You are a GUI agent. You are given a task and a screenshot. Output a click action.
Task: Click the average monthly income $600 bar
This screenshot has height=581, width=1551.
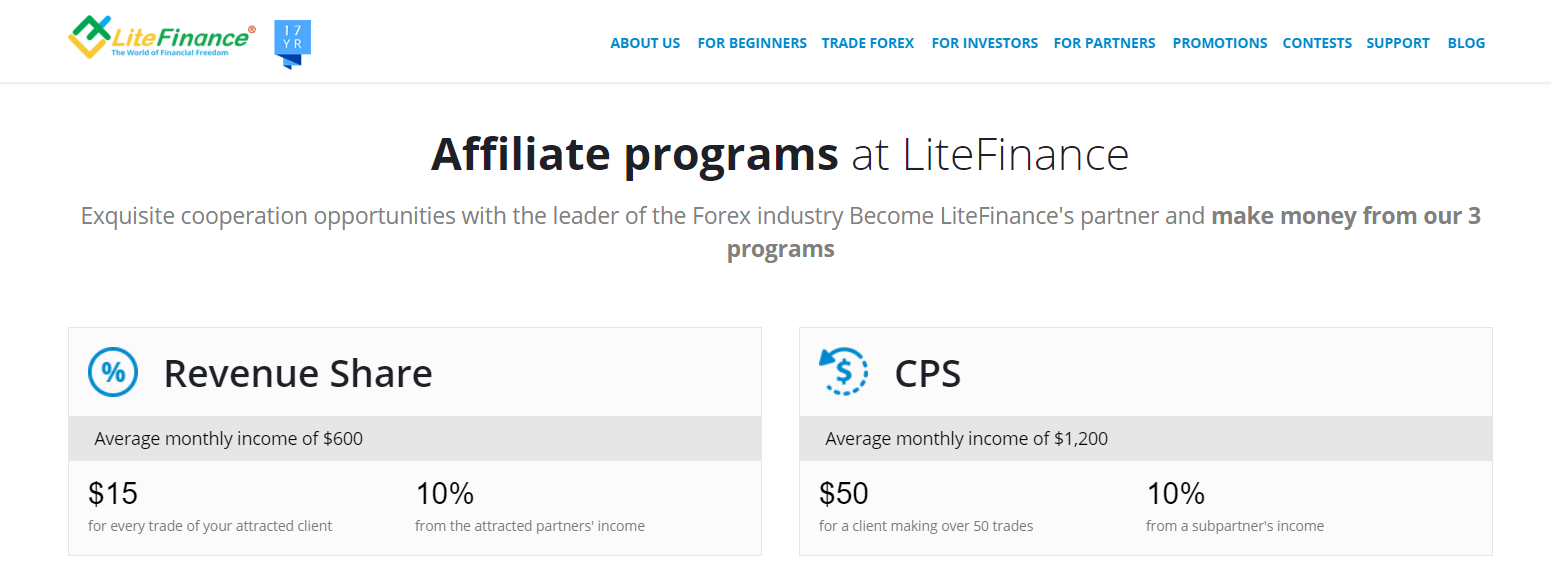(x=414, y=438)
